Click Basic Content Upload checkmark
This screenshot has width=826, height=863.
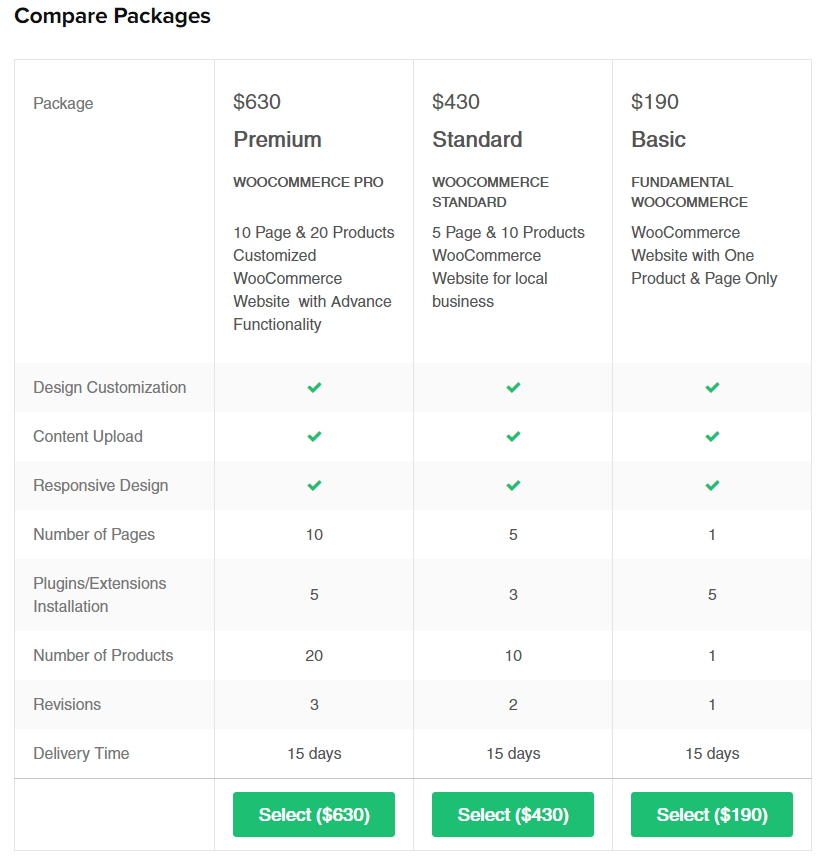coord(712,436)
